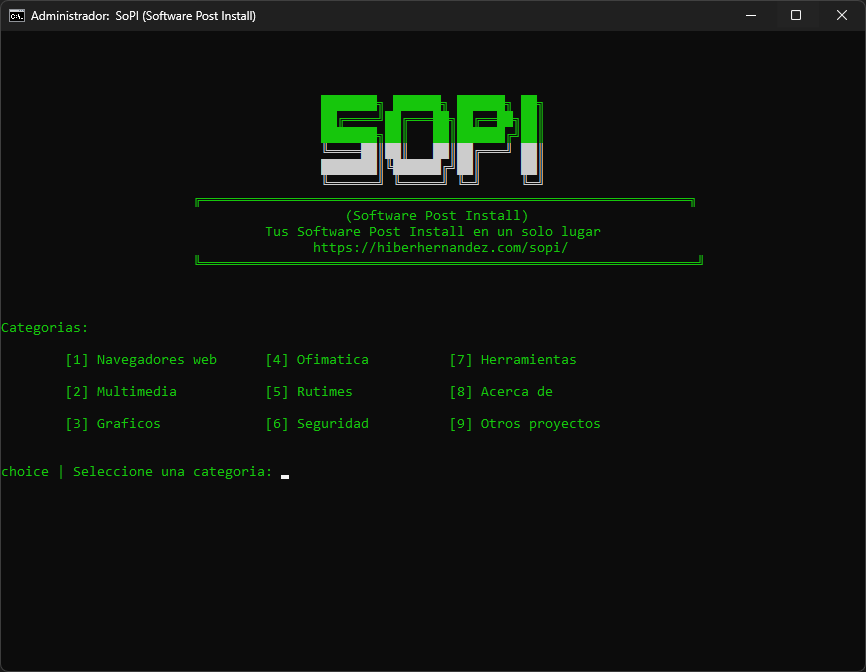
Task: Click the (Software Post Install) banner subtitle
Action: pyautogui.click(x=437, y=215)
